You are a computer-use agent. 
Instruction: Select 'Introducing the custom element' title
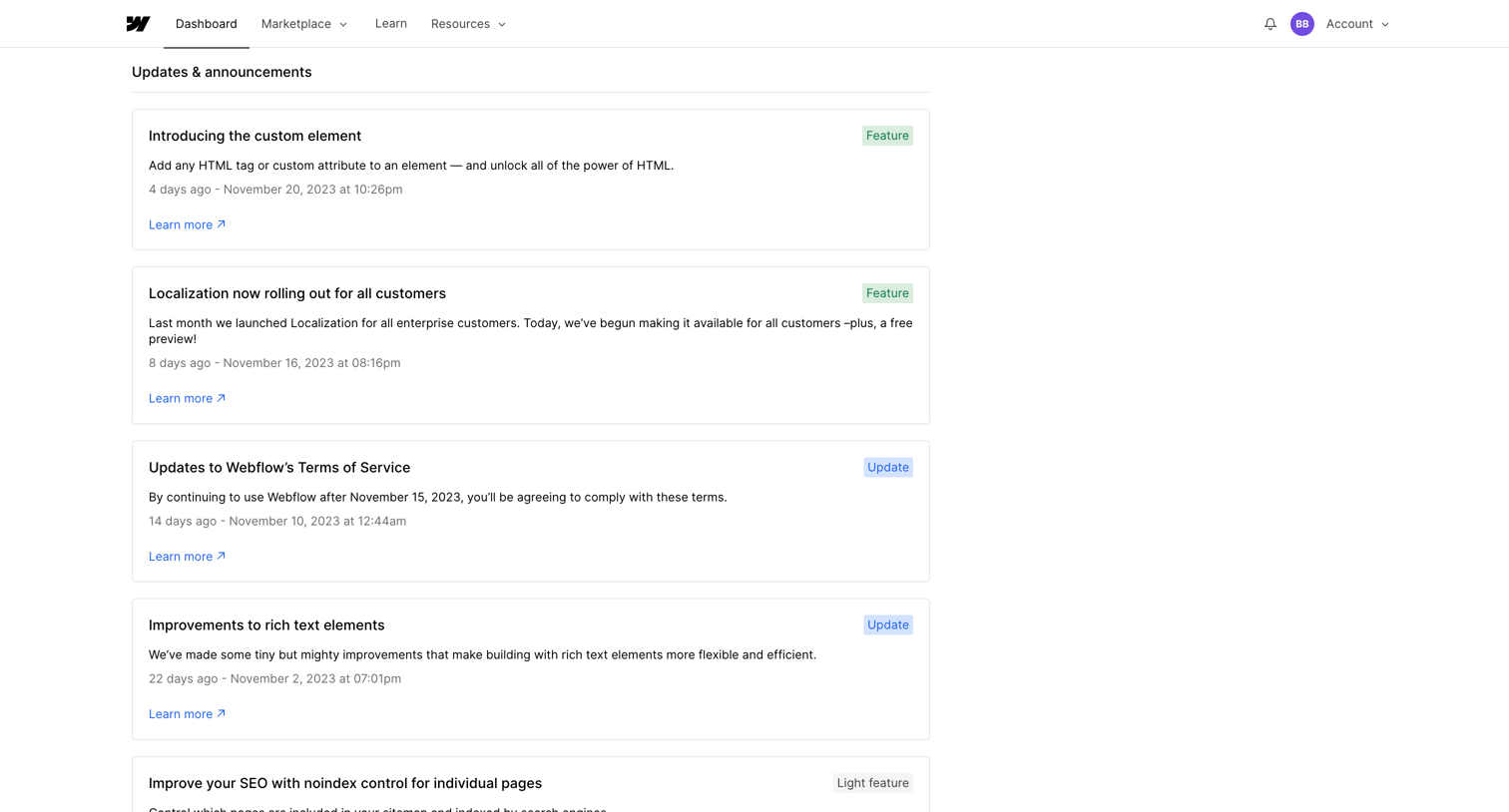coord(254,136)
